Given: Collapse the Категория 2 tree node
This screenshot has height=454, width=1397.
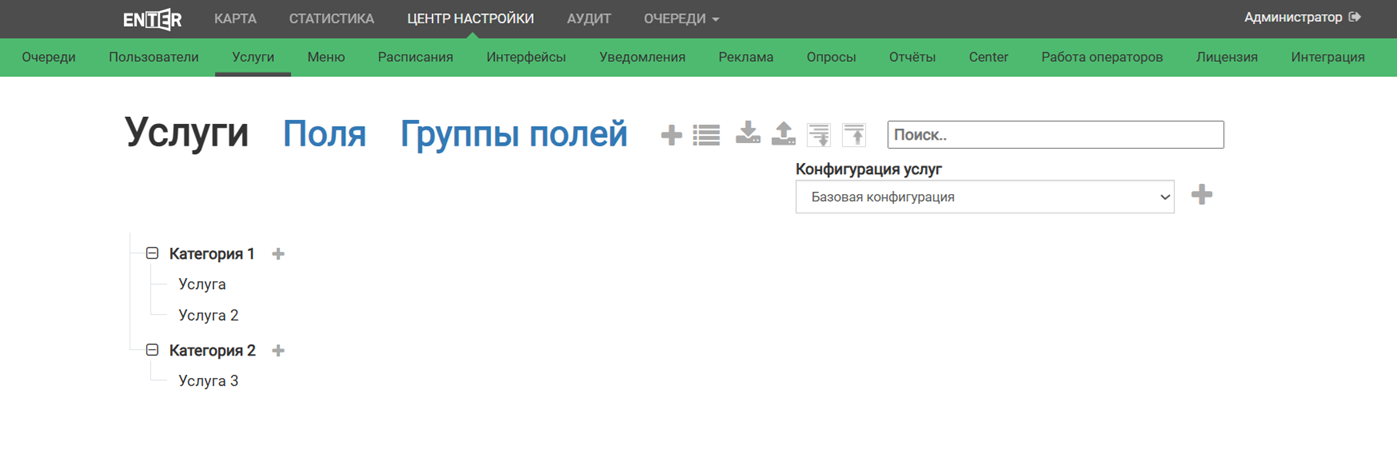Looking at the screenshot, I should coord(152,351).
